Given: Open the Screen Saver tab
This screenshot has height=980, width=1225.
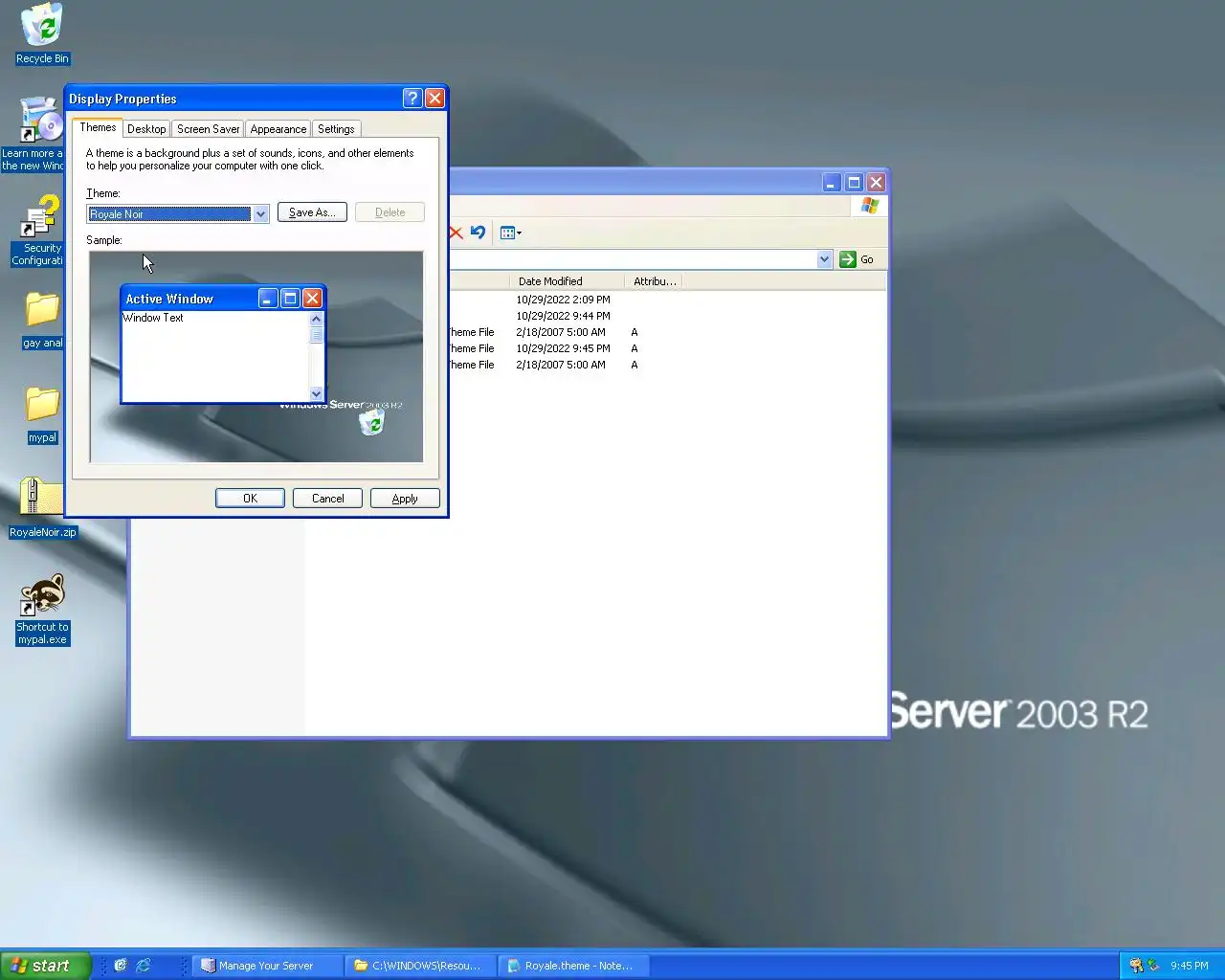Looking at the screenshot, I should pos(208,129).
